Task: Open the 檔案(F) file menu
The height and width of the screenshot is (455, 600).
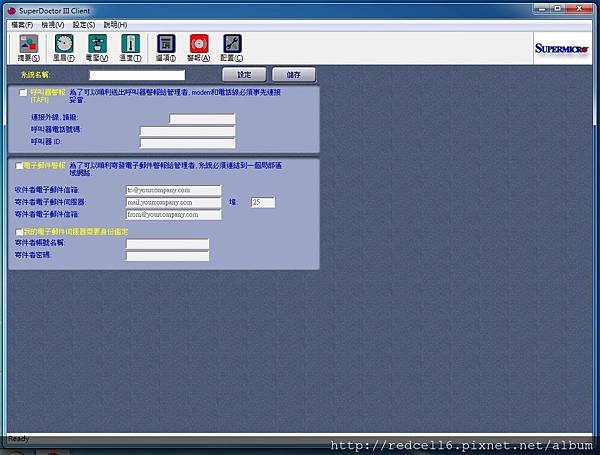Action: [22, 25]
